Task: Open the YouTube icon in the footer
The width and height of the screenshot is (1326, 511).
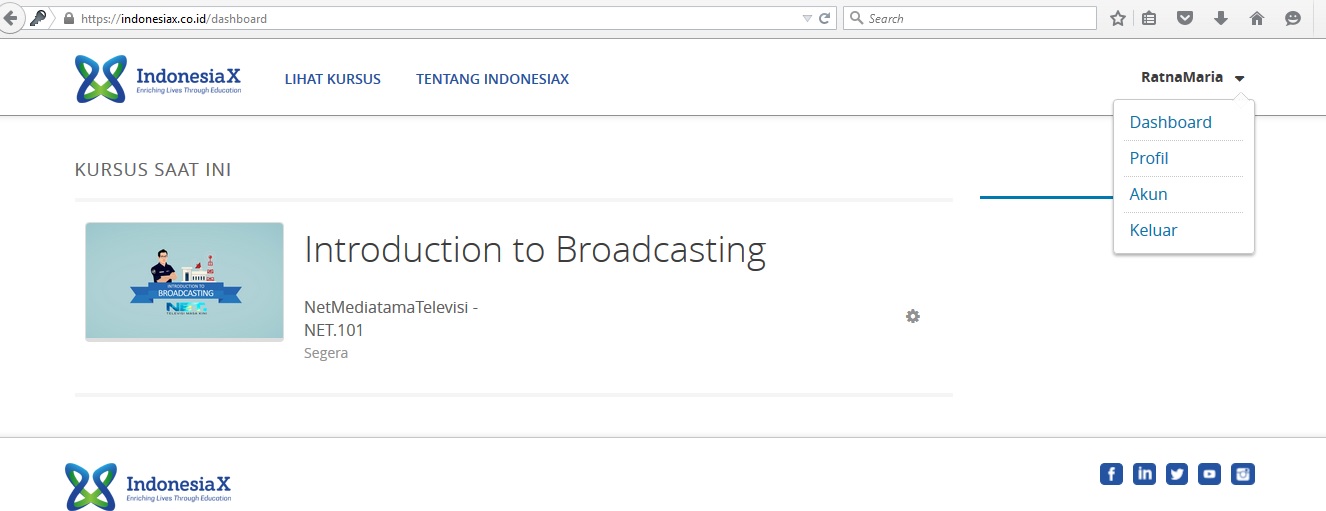Action: click(x=1210, y=474)
